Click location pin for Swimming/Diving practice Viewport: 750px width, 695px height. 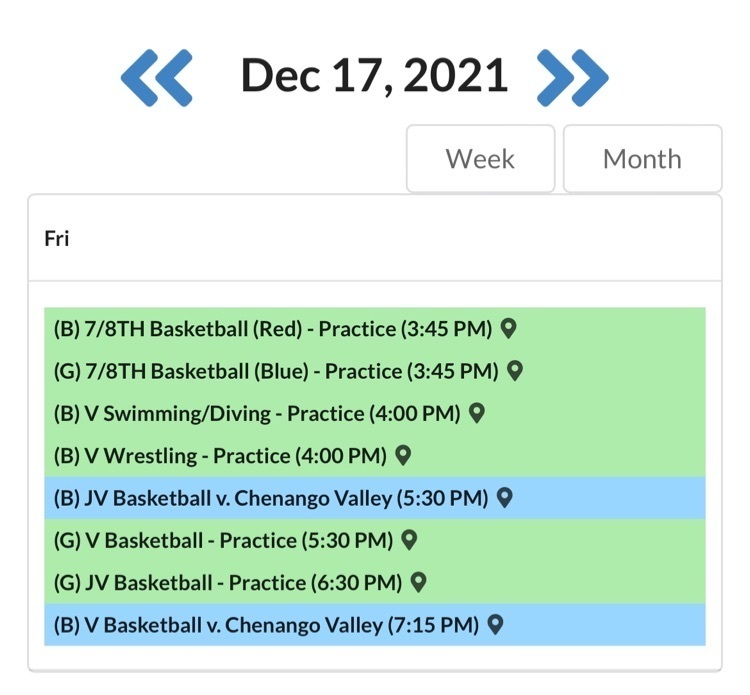[477, 413]
